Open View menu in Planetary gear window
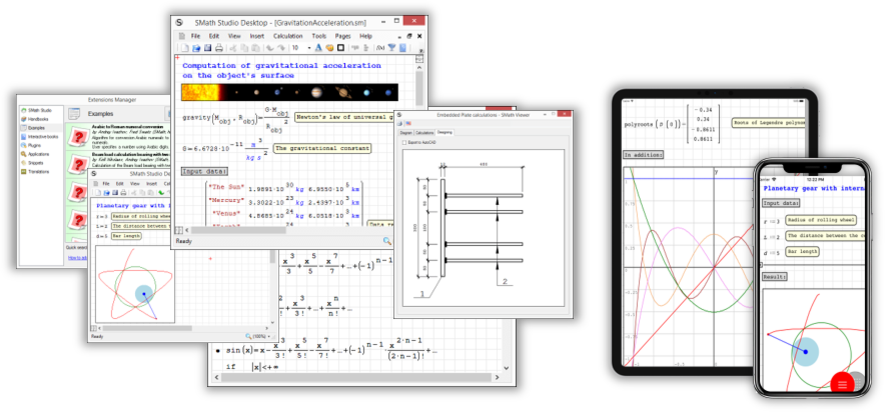 [135, 183]
